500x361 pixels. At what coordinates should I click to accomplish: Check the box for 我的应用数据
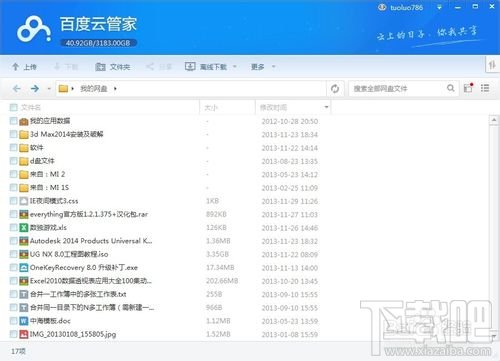coord(14,121)
